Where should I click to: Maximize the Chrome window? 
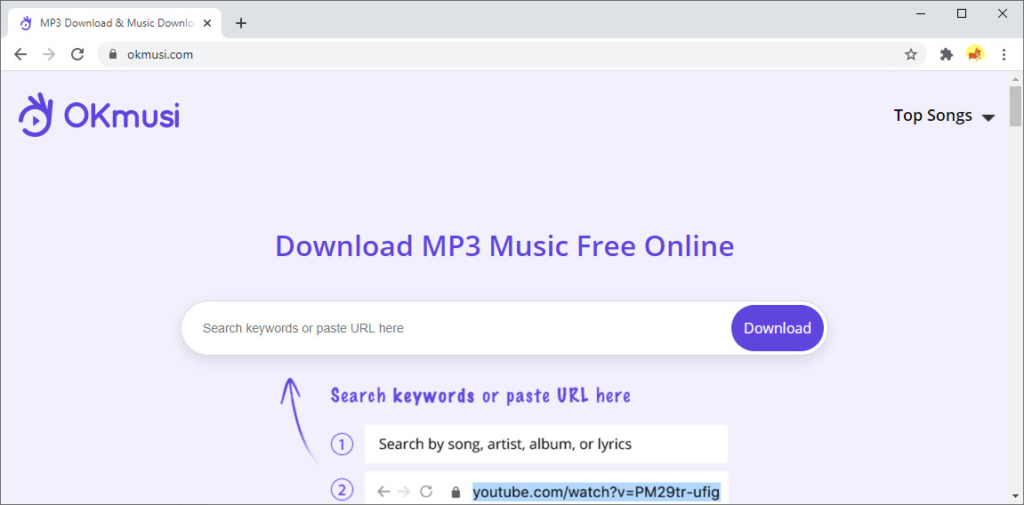pos(961,14)
